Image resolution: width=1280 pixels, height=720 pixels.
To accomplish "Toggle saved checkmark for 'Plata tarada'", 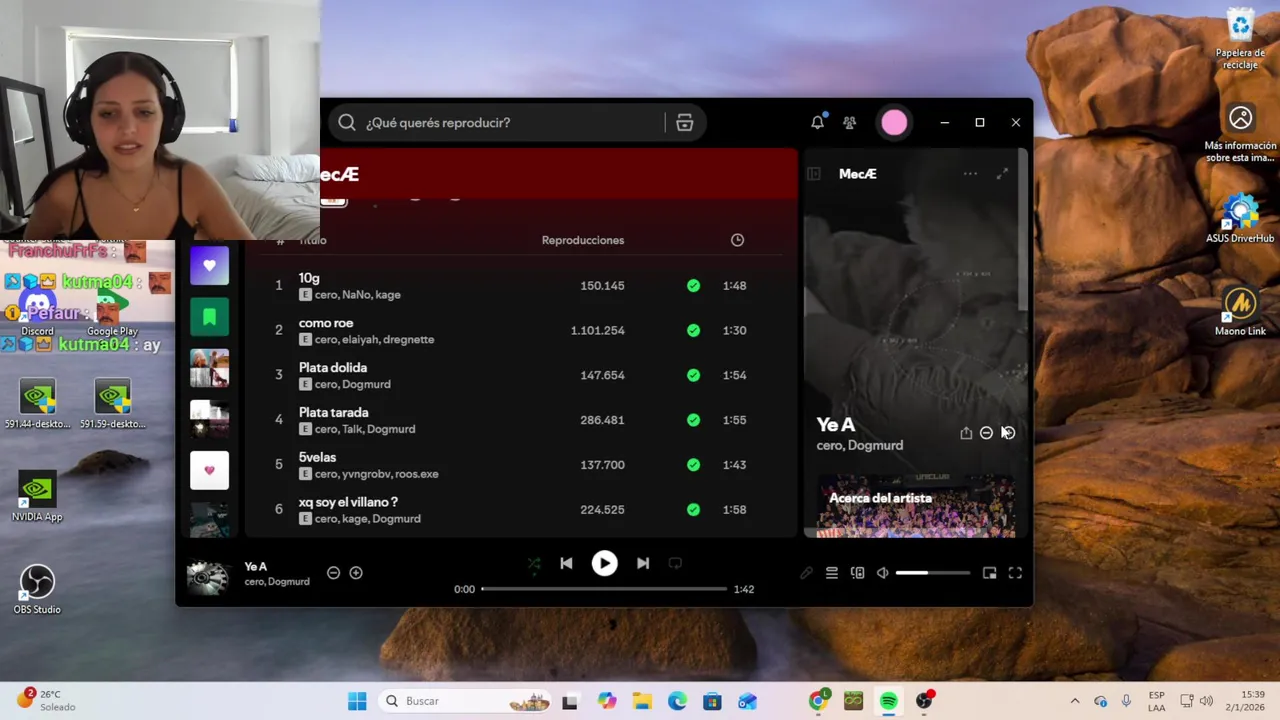I will click(693, 420).
